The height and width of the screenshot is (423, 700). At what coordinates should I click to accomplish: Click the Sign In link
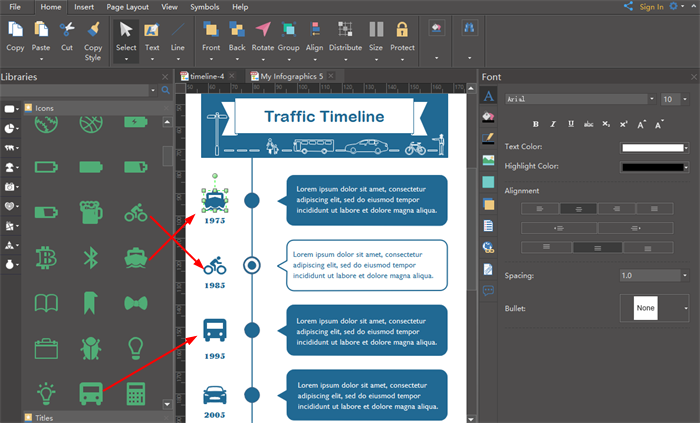(x=650, y=7)
